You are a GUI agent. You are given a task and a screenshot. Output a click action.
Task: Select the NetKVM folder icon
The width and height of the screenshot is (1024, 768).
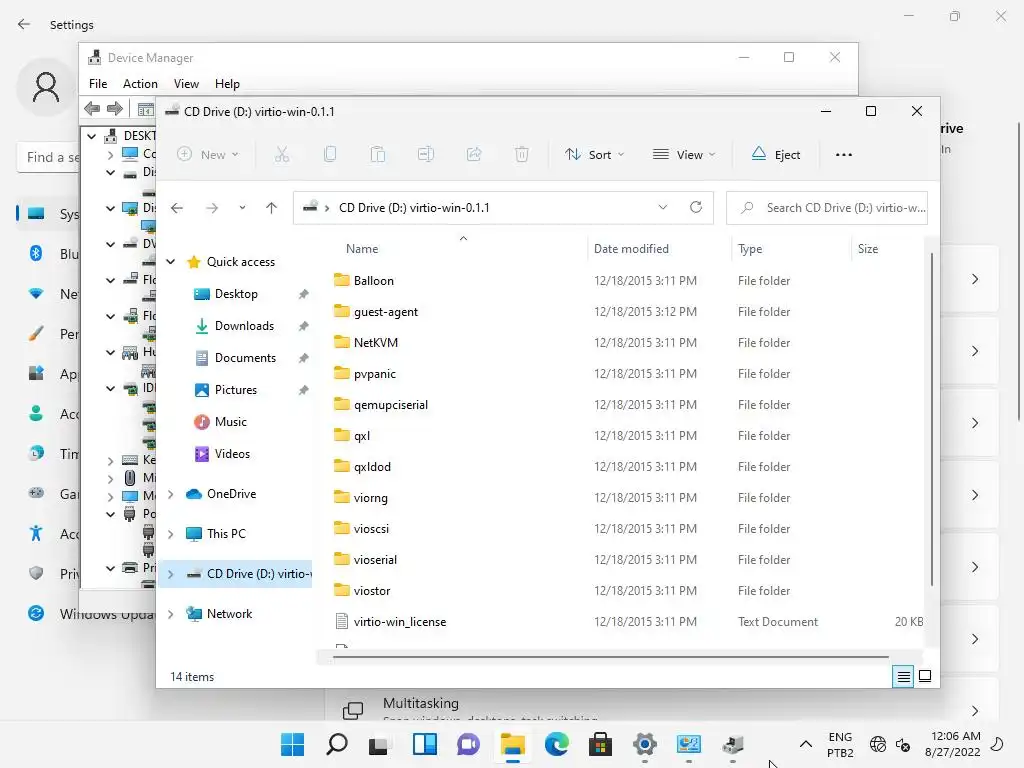point(342,342)
